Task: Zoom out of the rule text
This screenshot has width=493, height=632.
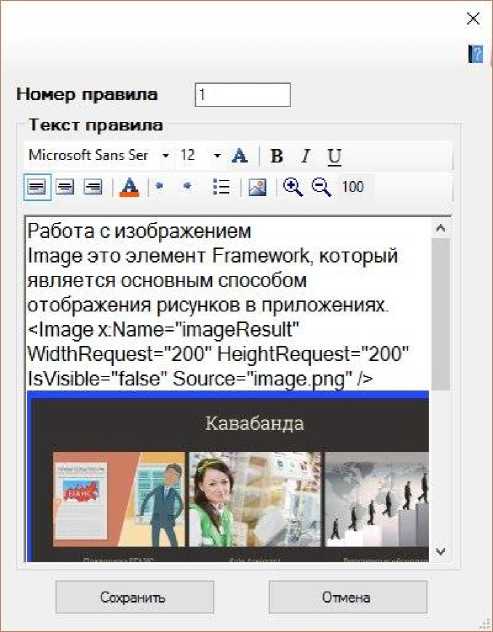Action: [321, 187]
